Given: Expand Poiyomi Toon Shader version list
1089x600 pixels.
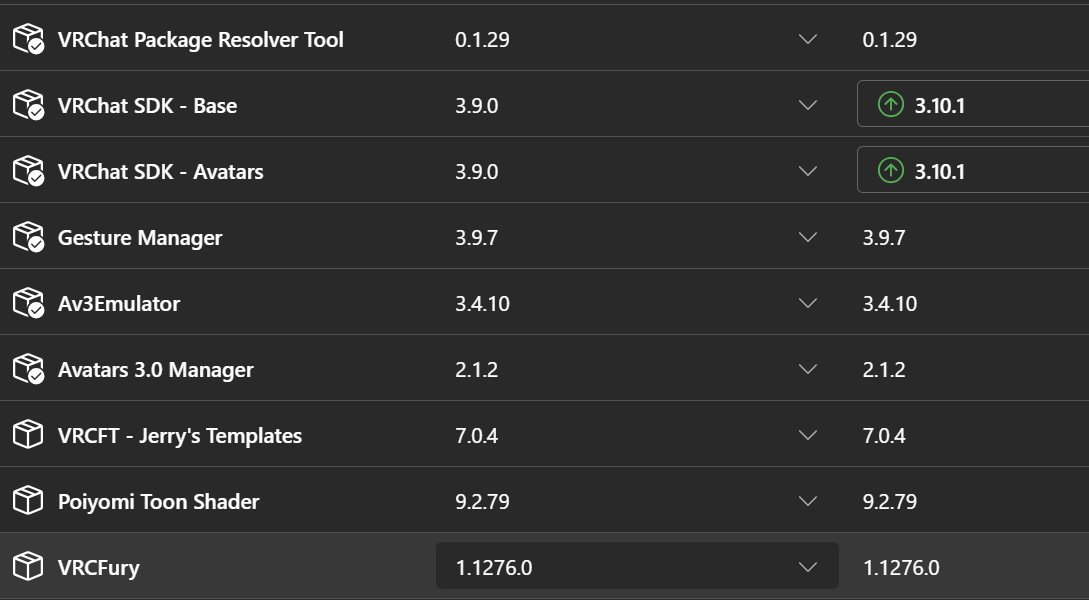Looking at the screenshot, I should click(808, 501).
